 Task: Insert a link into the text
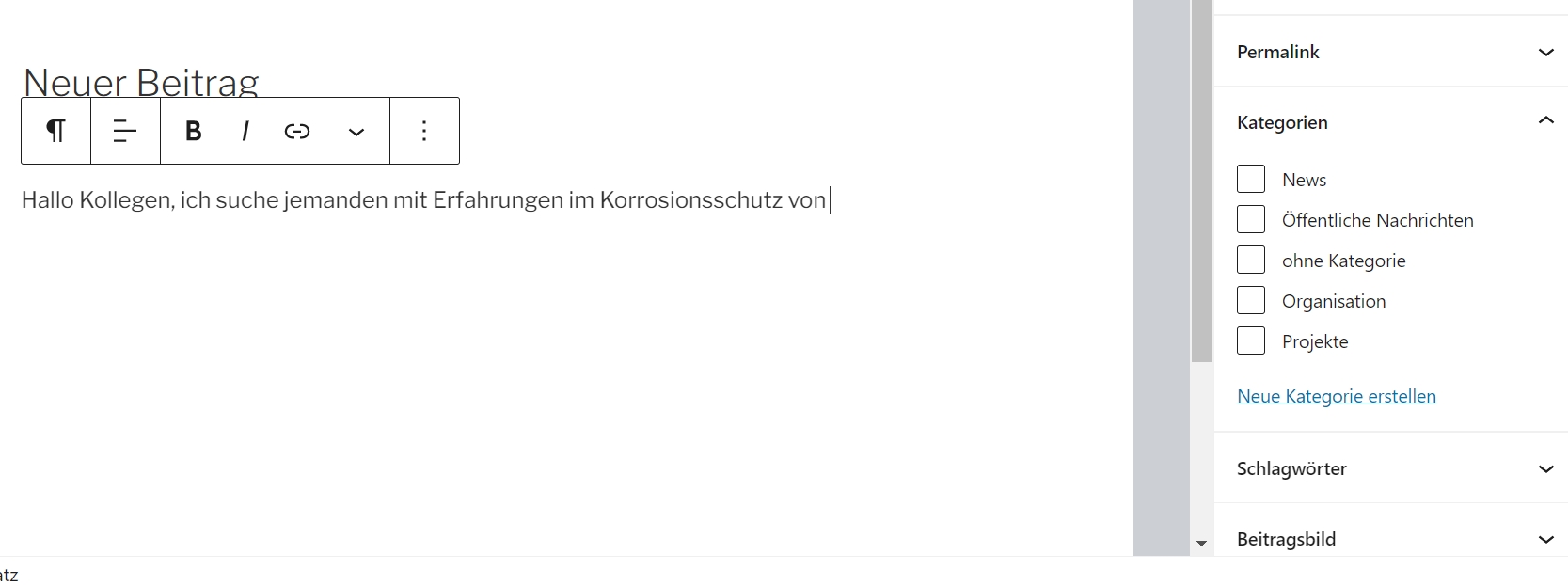coord(297,131)
